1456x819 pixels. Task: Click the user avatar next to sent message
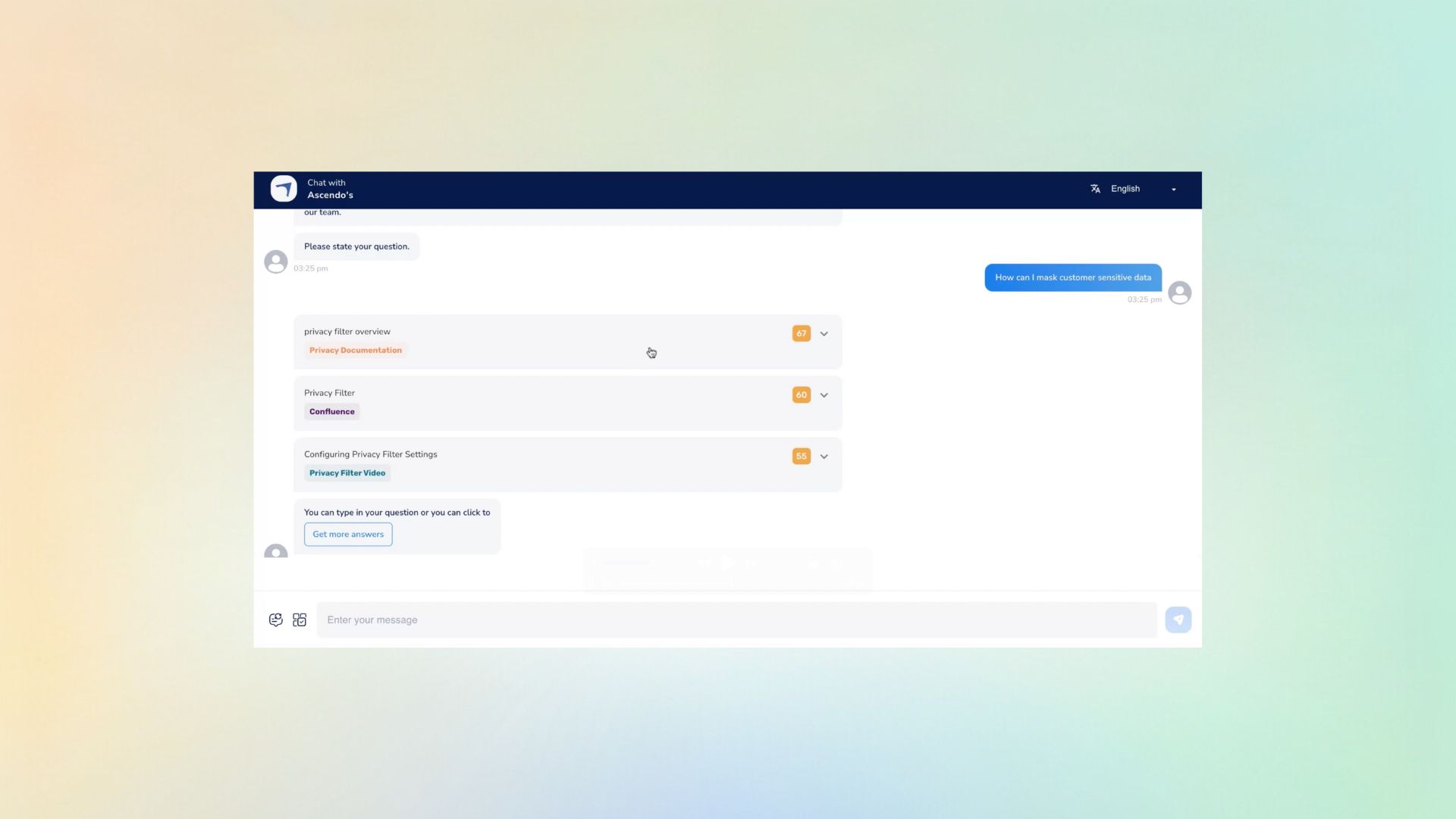(1179, 293)
